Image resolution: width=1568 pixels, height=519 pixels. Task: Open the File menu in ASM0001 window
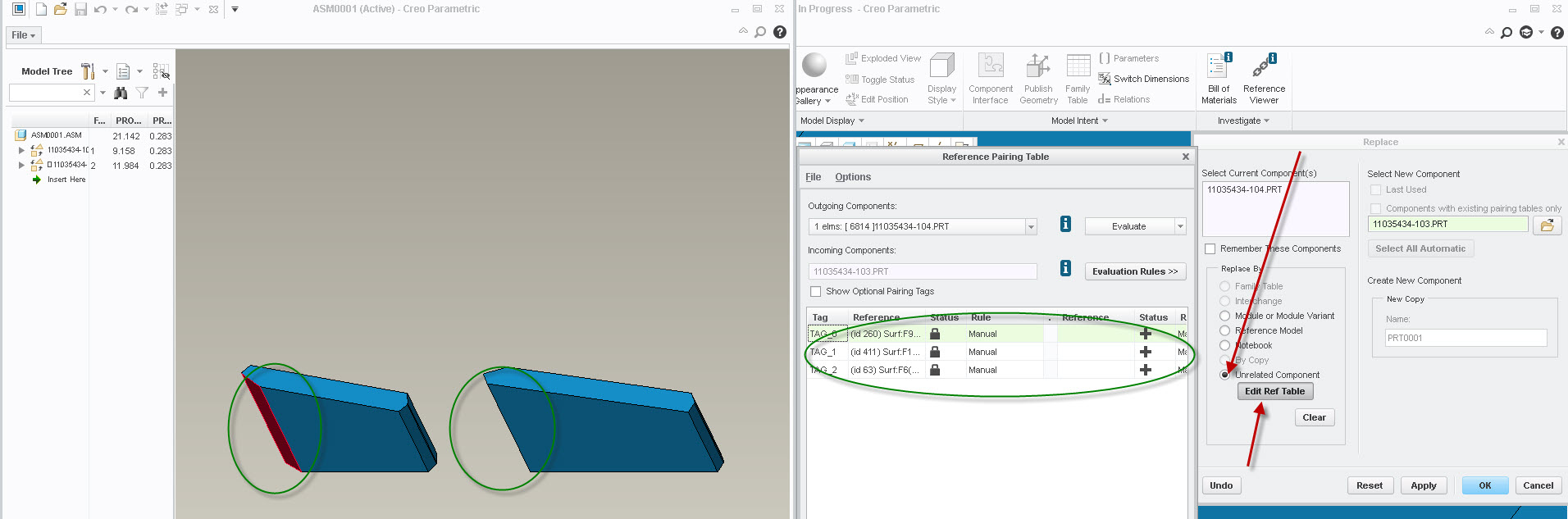coord(23,35)
